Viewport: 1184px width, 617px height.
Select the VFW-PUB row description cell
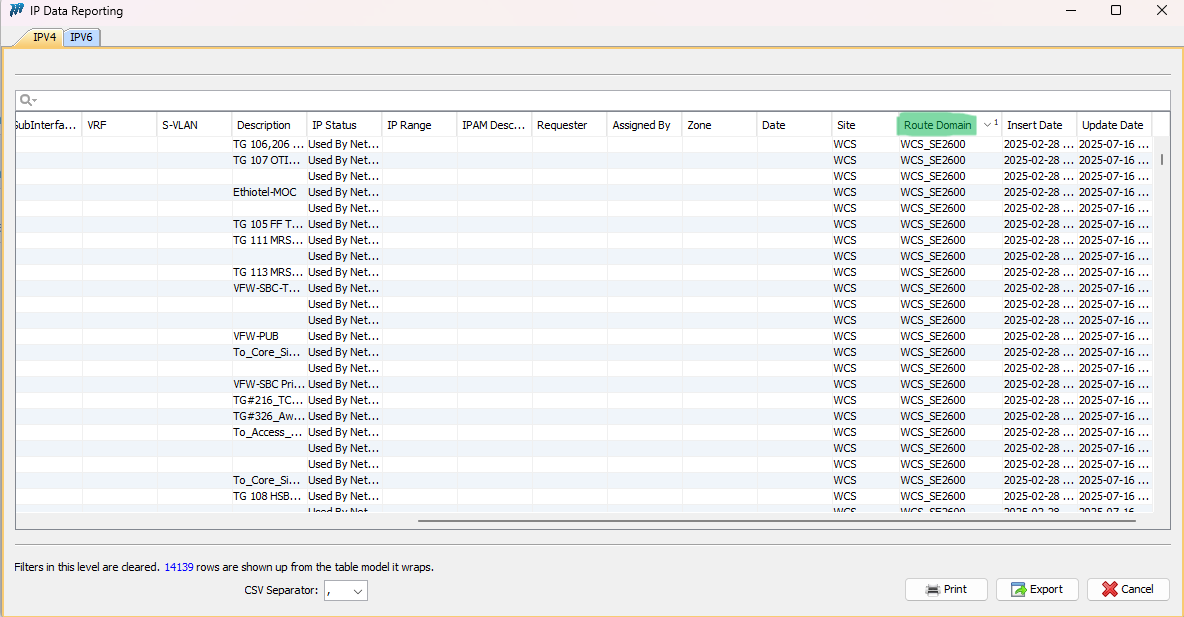(x=256, y=336)
